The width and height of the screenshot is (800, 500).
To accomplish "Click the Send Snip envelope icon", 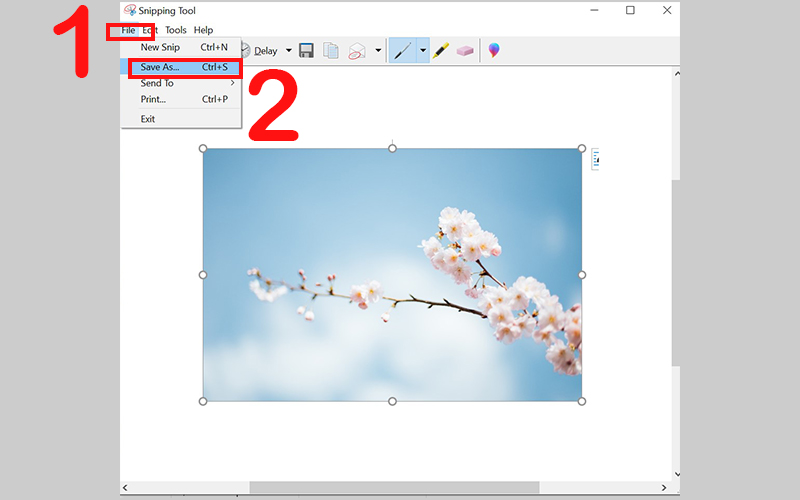I will pos(357,51).
